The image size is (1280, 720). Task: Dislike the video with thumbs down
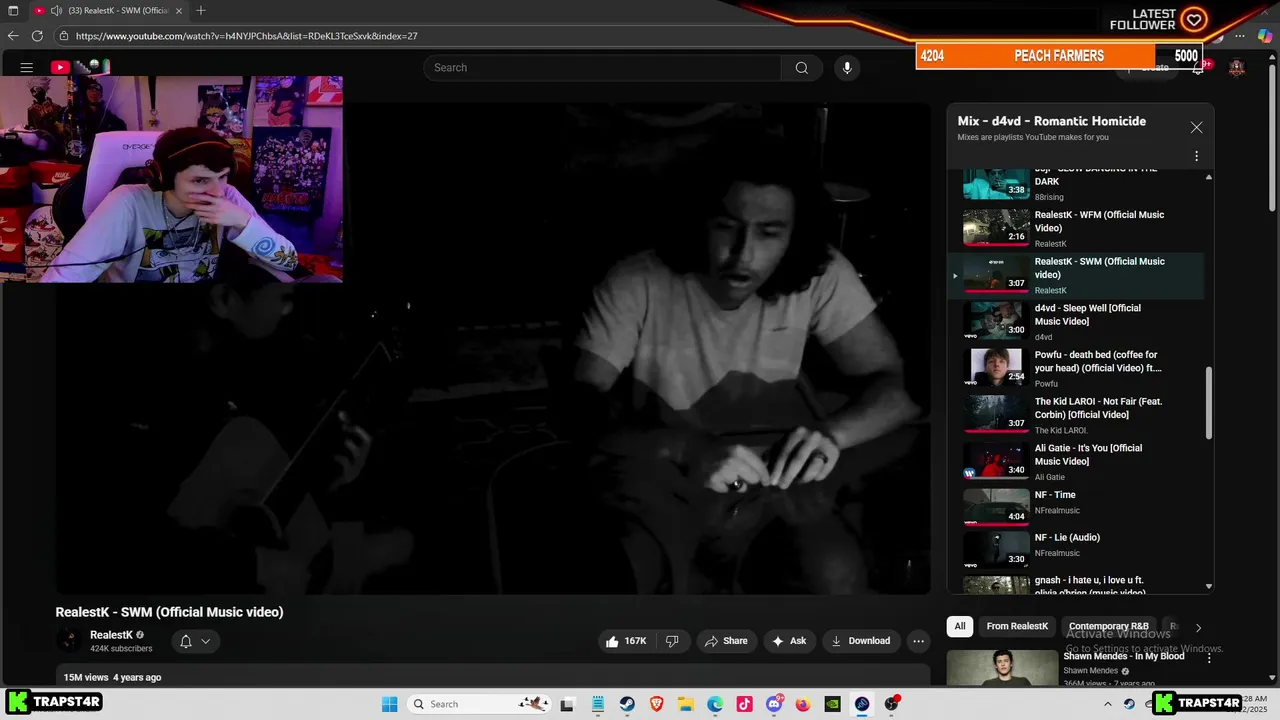672,641
